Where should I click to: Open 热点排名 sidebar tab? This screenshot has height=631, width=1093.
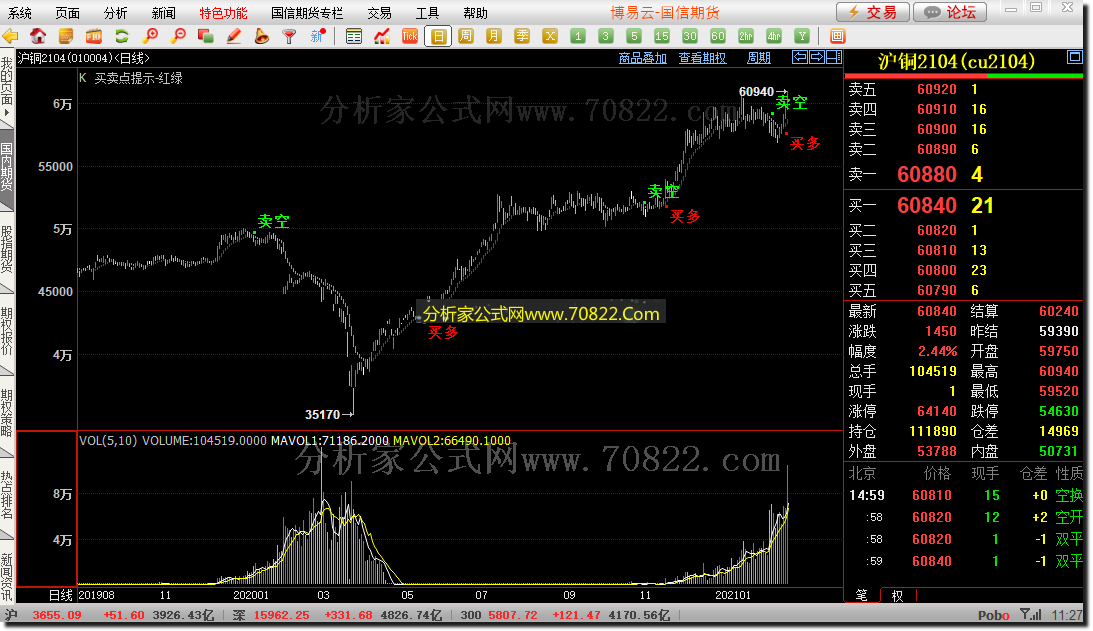click(x=7, y=496)
